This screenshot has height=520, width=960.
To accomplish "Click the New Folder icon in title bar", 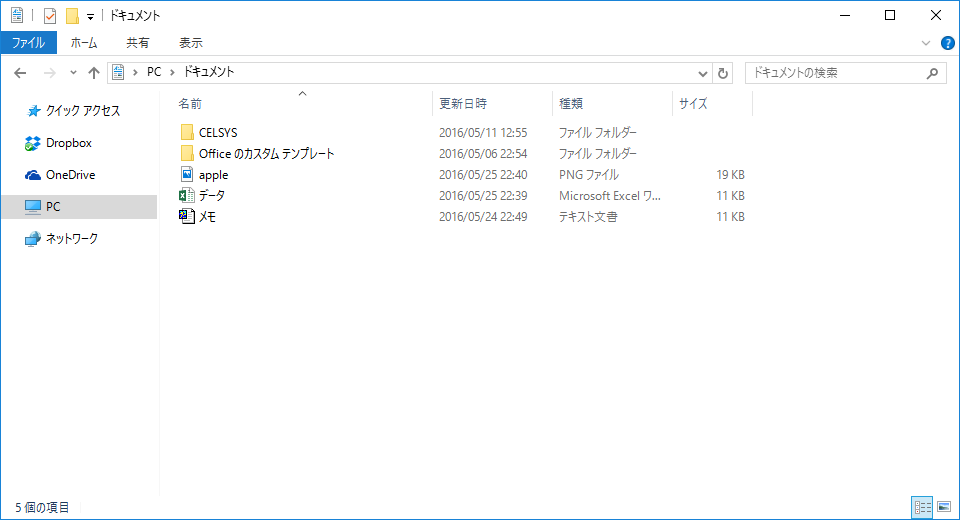I will [71, 16].
